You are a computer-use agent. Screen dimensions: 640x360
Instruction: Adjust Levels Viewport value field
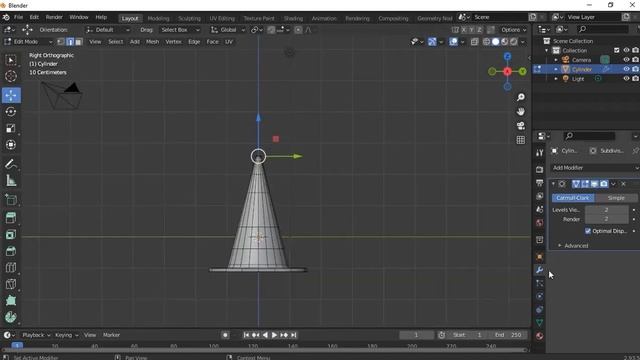607,210
